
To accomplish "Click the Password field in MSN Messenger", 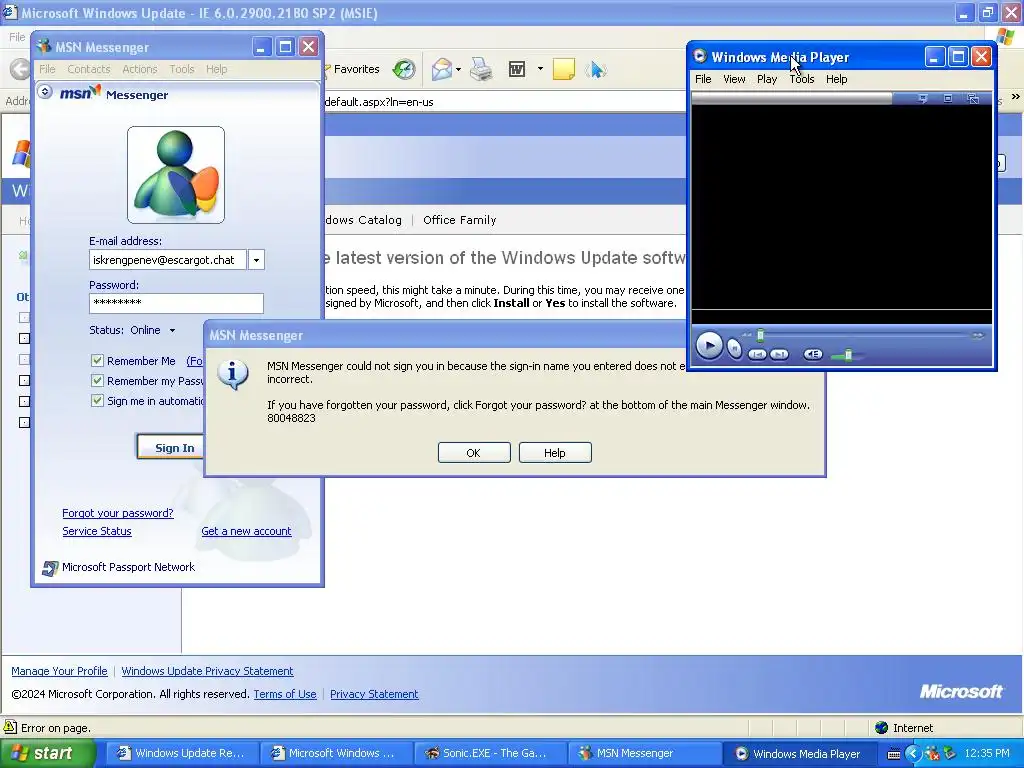I will click(176, 303).
